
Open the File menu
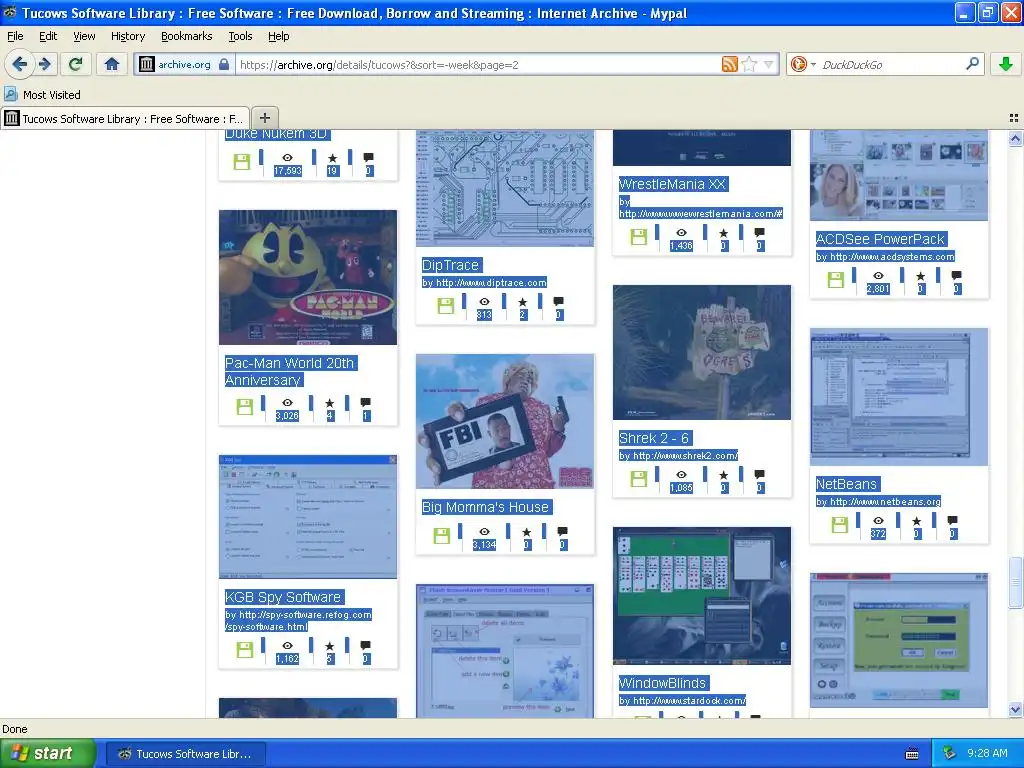click(15, 36)
